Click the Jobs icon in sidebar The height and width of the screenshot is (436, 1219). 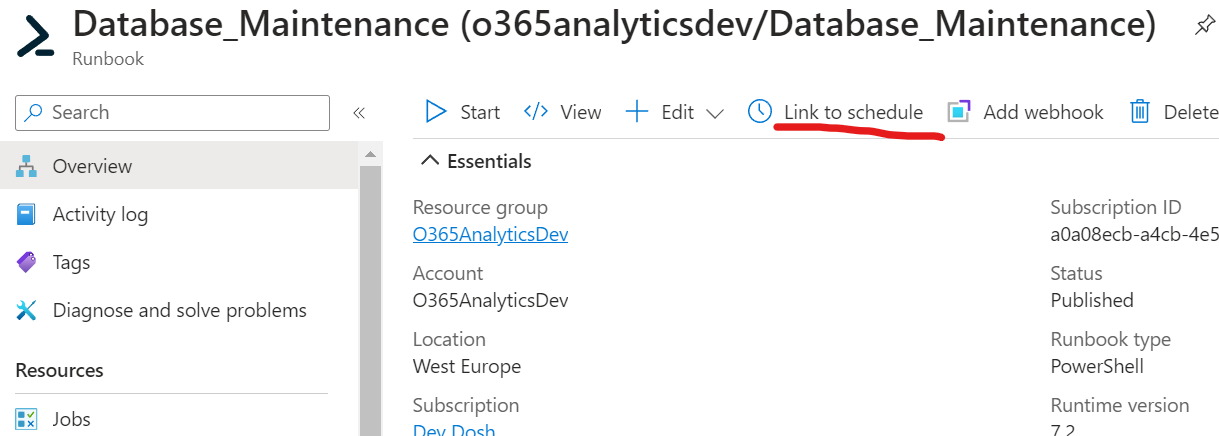[27, 419]
